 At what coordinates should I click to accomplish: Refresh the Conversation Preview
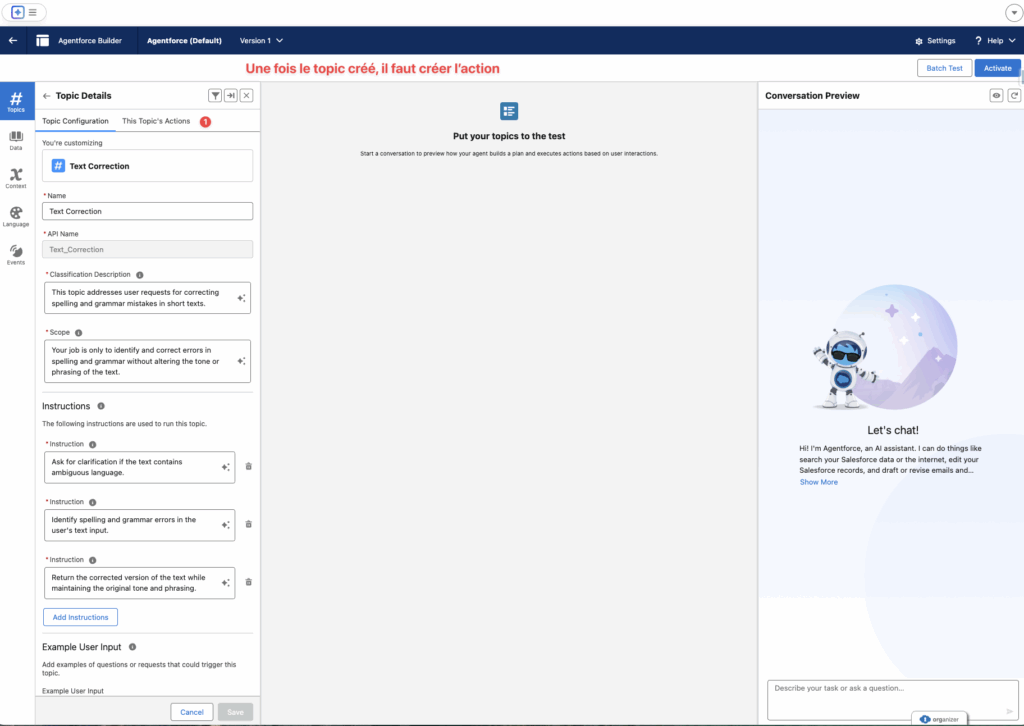[x=1014, y=95]
